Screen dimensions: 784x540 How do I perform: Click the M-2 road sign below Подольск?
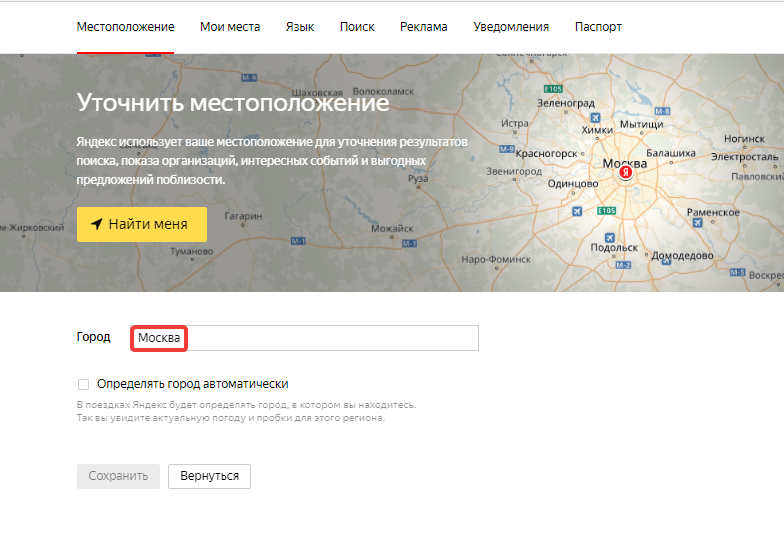click(x=623, y=265)
